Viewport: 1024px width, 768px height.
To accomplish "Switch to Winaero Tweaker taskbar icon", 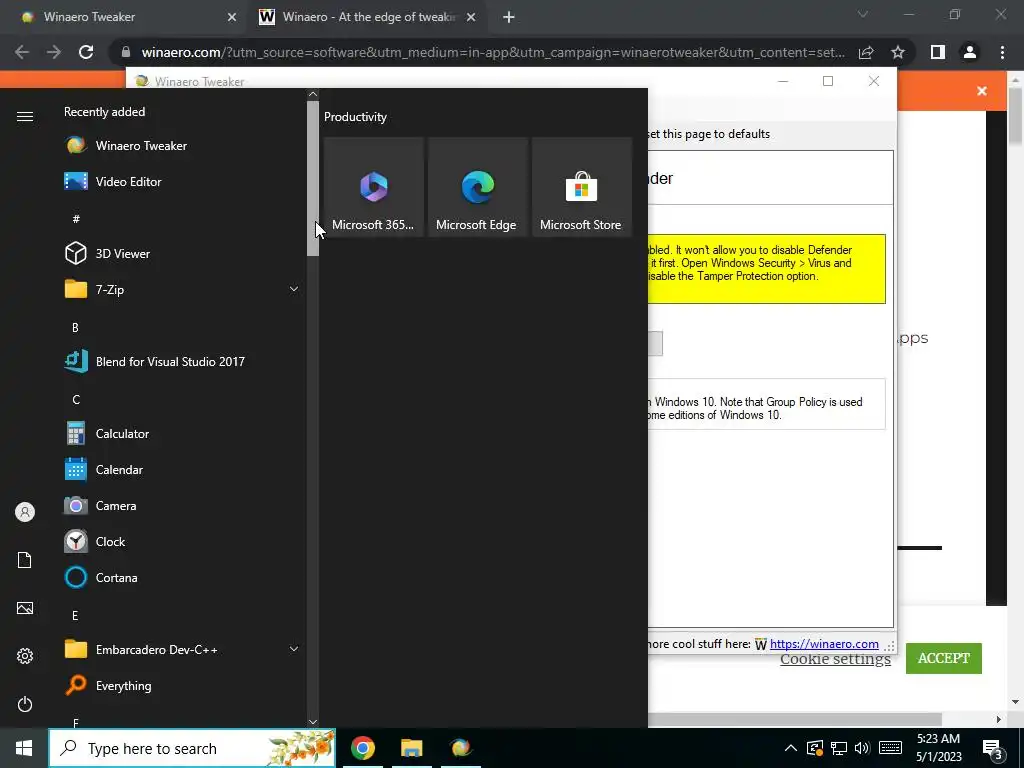I will (x=460, y=748).
